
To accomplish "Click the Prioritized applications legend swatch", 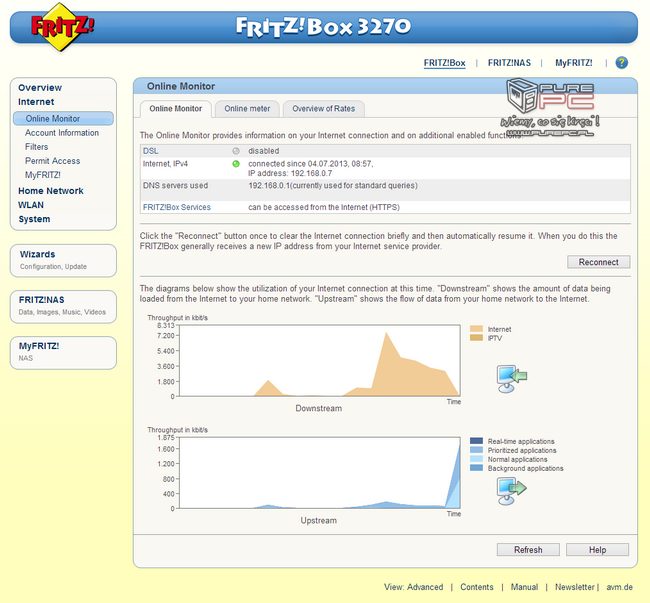I will click(x=476, y=450).
